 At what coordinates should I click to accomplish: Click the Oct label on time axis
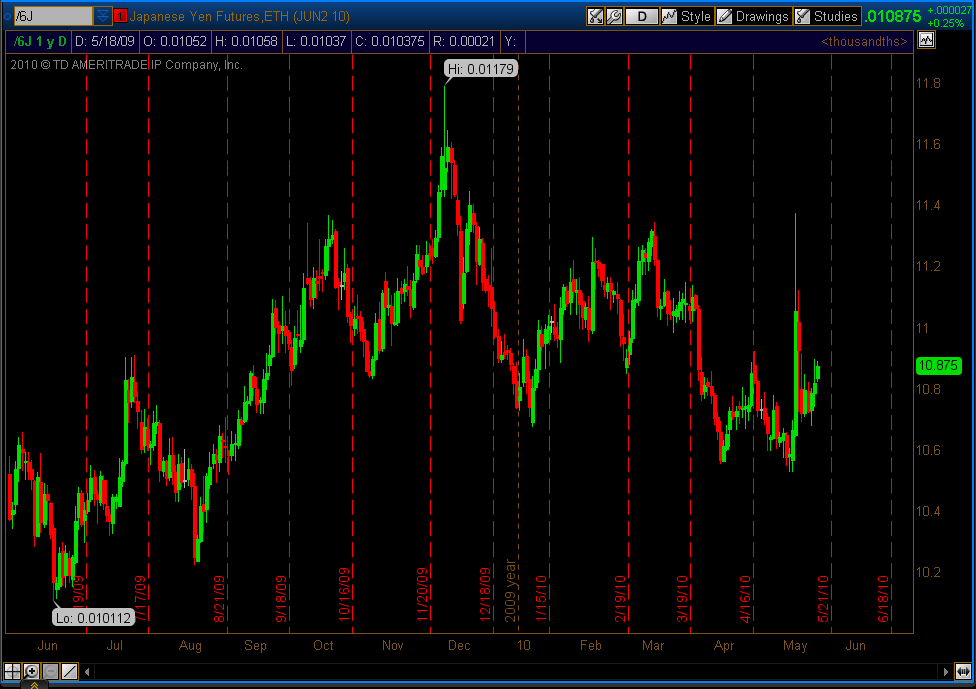coord(323,645)
